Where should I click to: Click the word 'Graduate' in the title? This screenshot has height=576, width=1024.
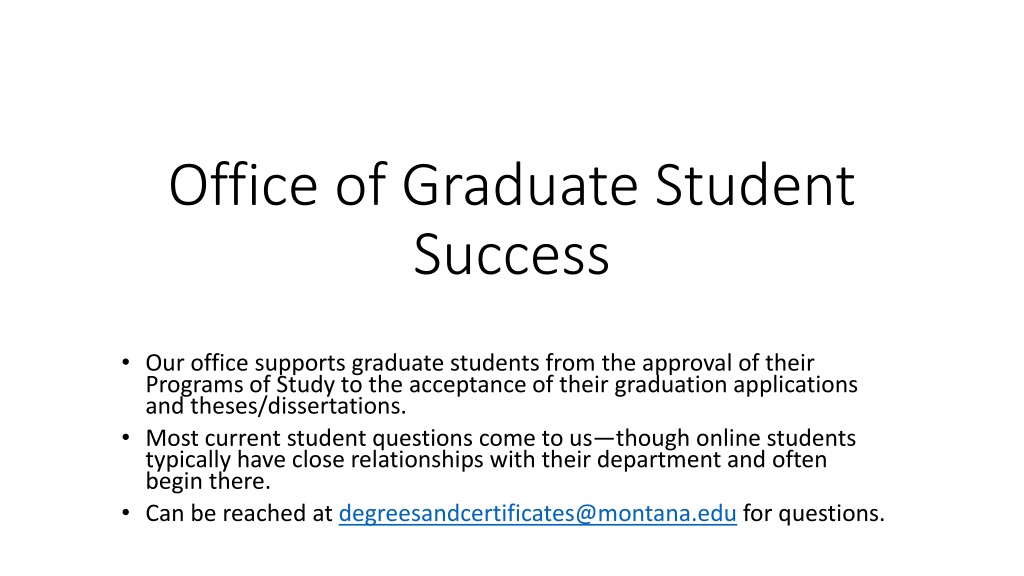tap(520, 185)
